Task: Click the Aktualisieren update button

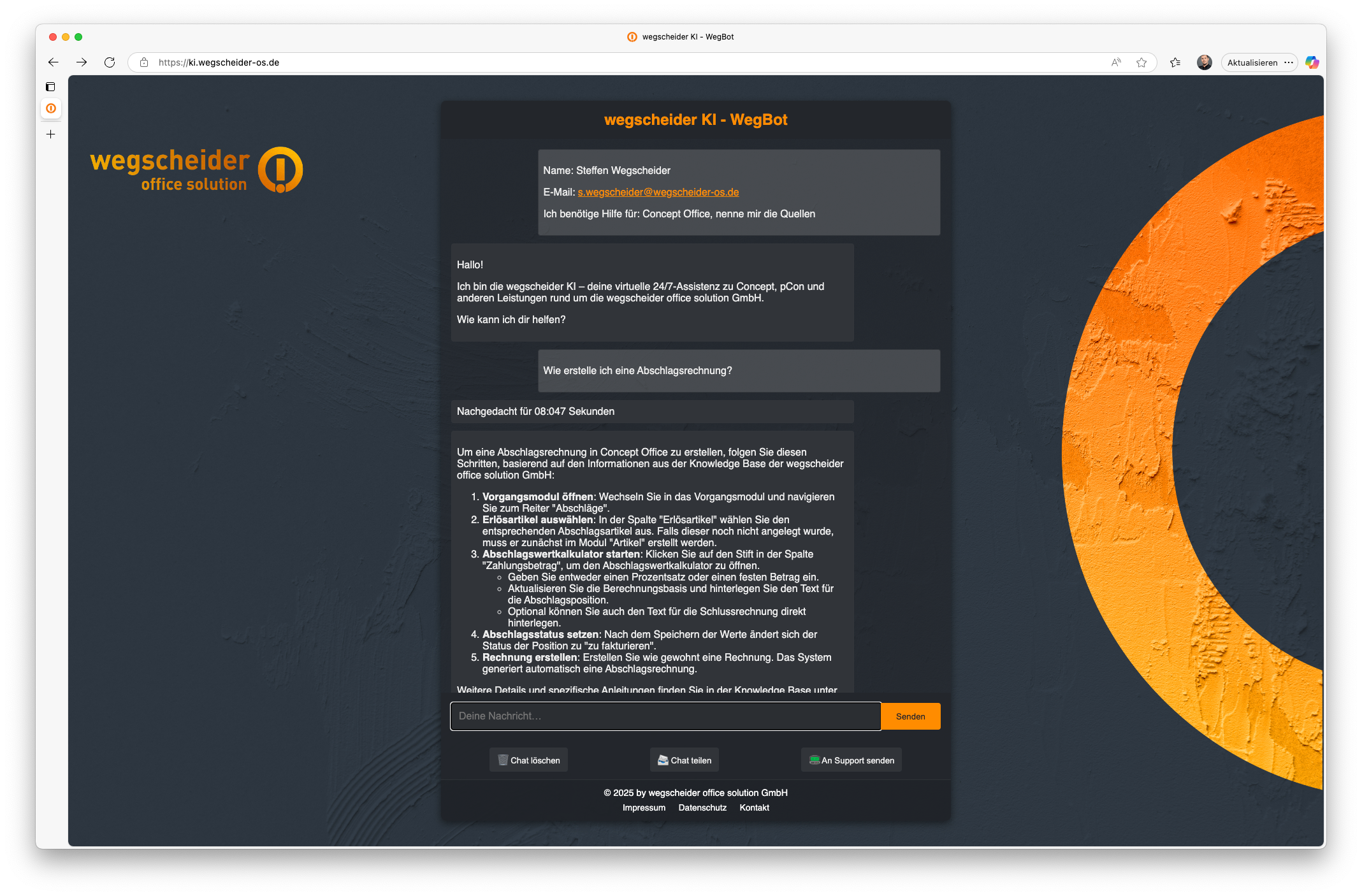Action: 1252,62
